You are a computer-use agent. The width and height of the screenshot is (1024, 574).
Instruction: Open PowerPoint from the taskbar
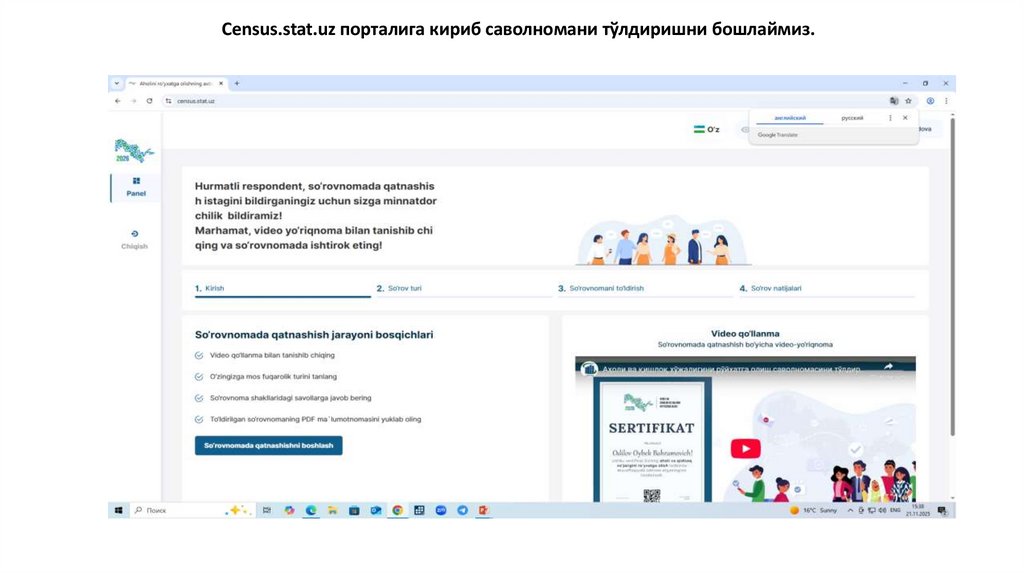coord(483,511)
